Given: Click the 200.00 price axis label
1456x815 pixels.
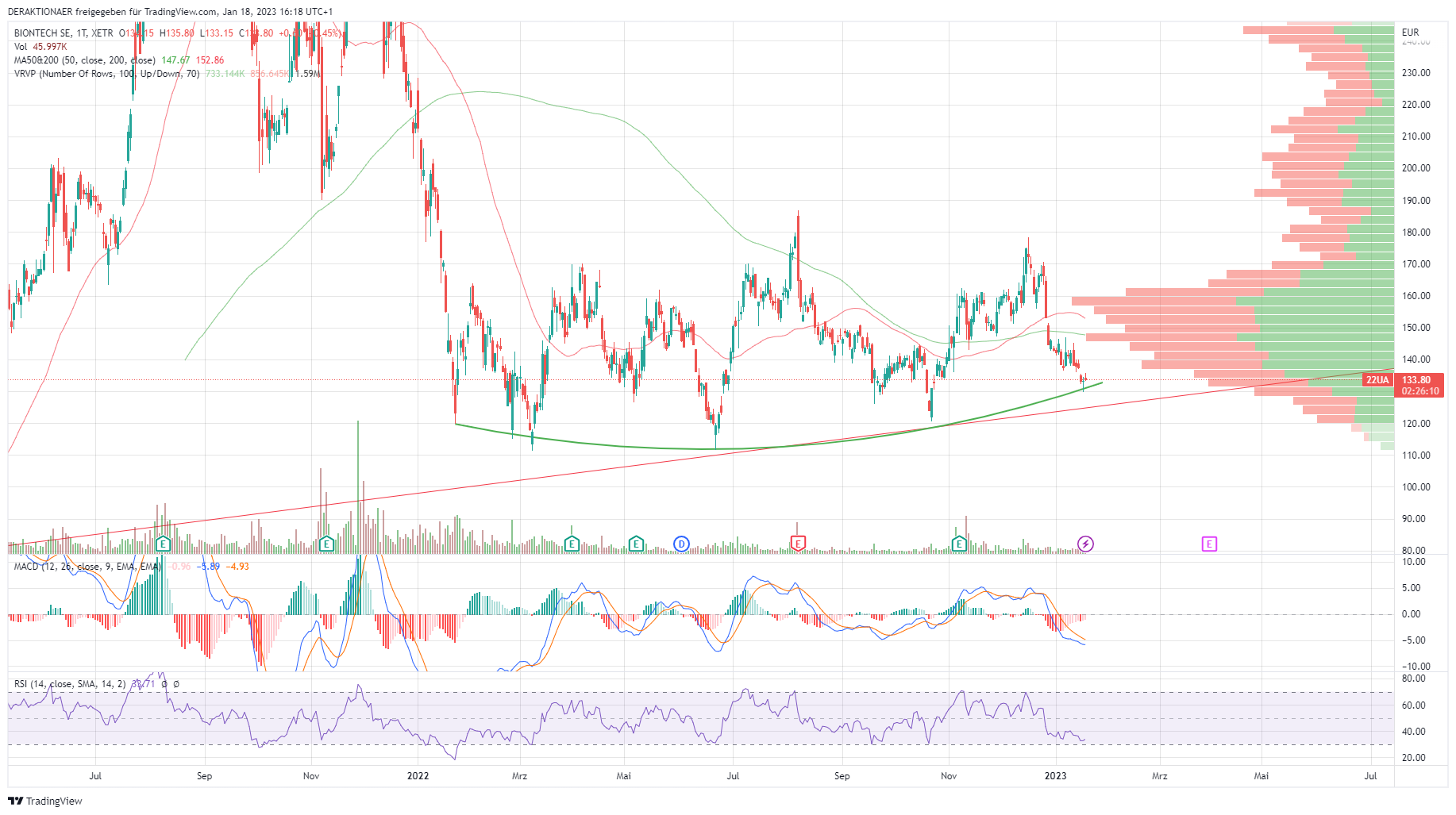Looking at the screenshot, I should pos(1416,168).
